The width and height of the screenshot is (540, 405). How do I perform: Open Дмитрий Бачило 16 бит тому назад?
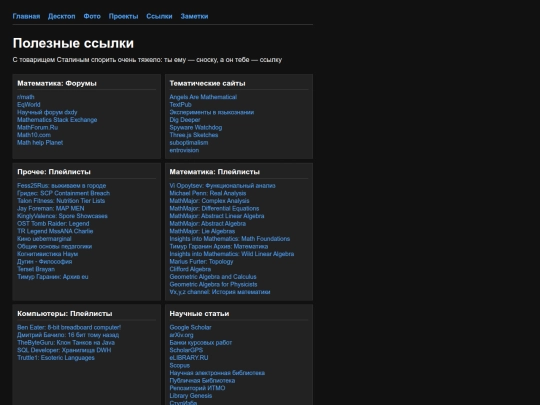tap(68, 335)
